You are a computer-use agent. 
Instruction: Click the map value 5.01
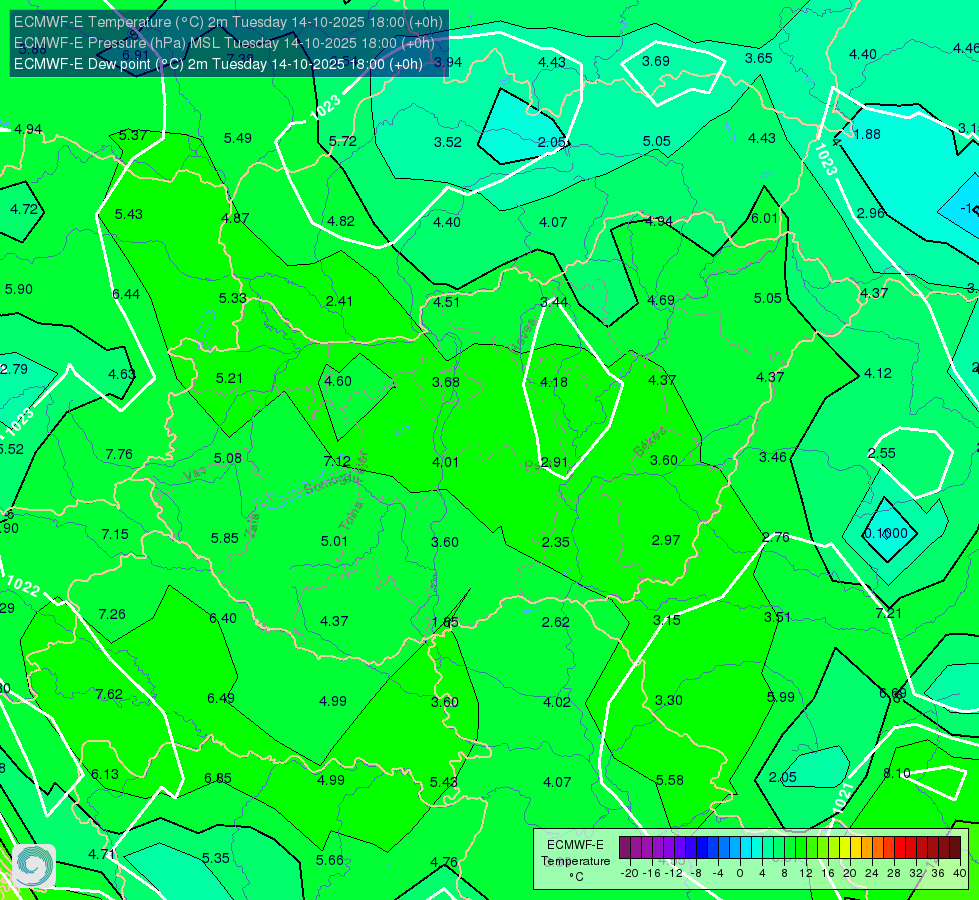coord(334,541)
